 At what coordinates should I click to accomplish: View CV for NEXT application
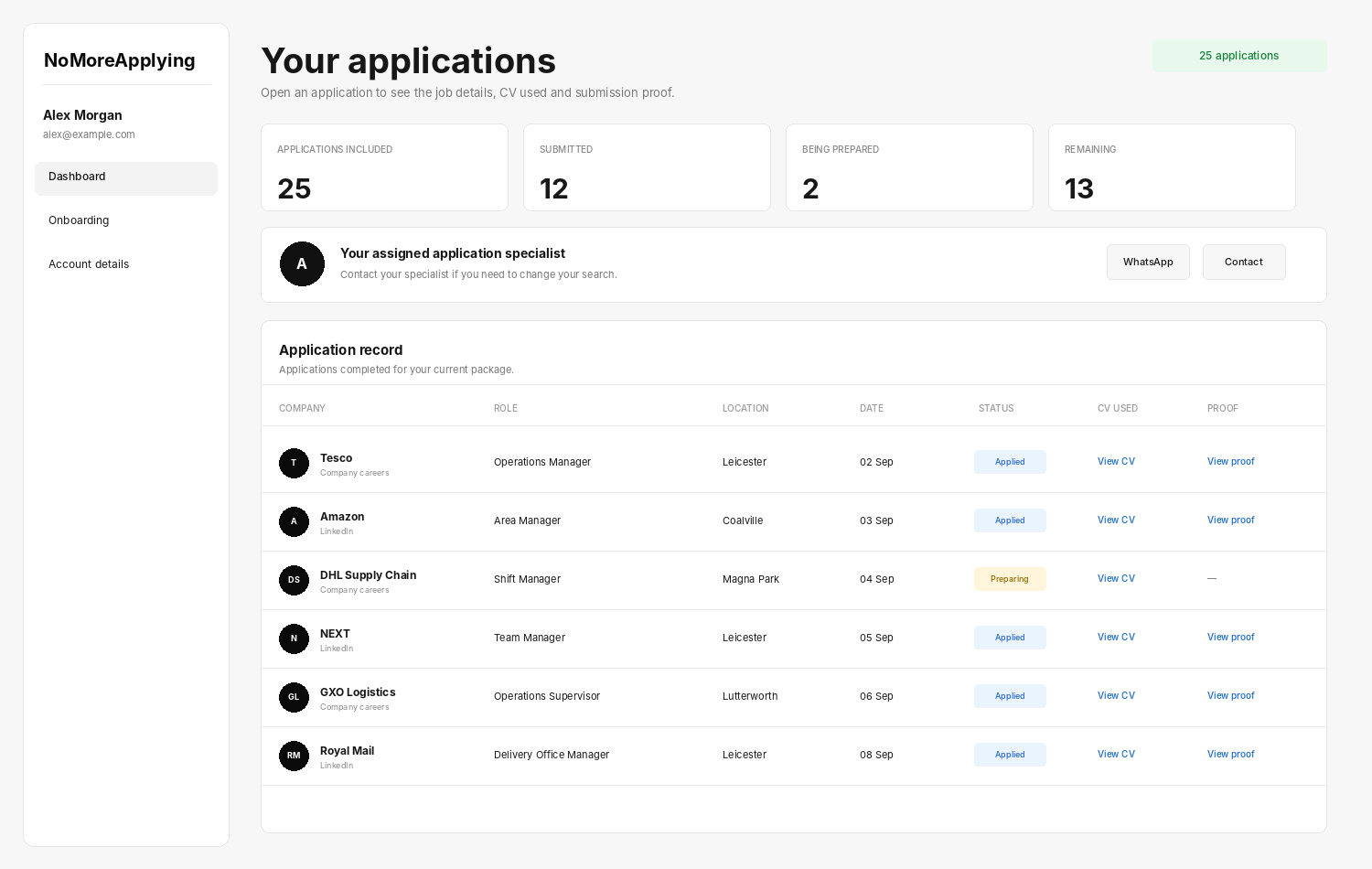(1116, 637)
